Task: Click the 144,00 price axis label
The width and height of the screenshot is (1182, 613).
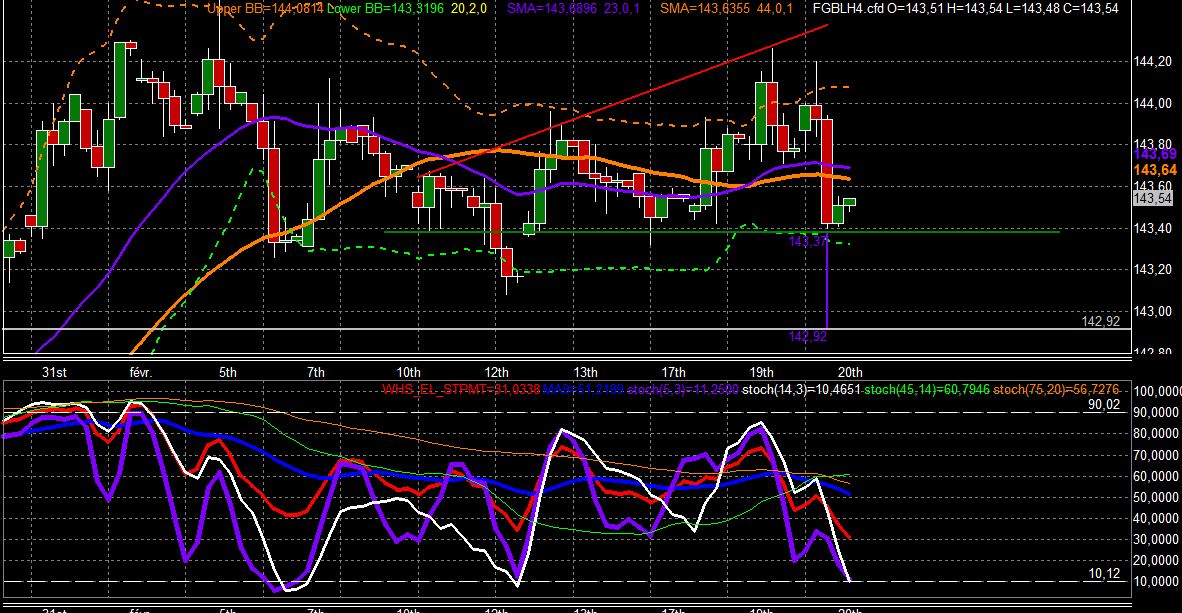Action: [1153, 104]
